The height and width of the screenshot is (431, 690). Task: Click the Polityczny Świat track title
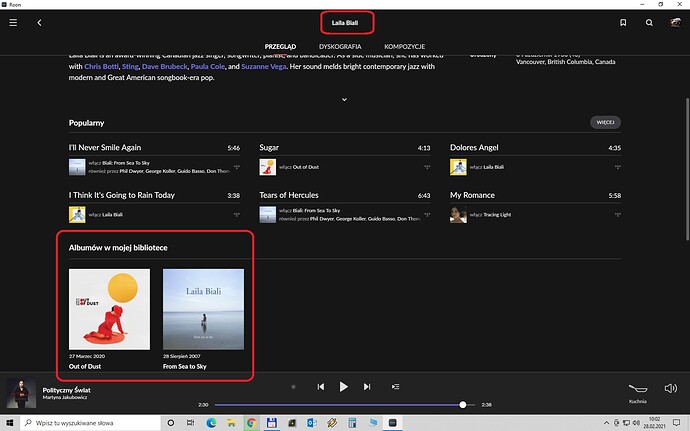pyautogui.click(x=66, y=390)
